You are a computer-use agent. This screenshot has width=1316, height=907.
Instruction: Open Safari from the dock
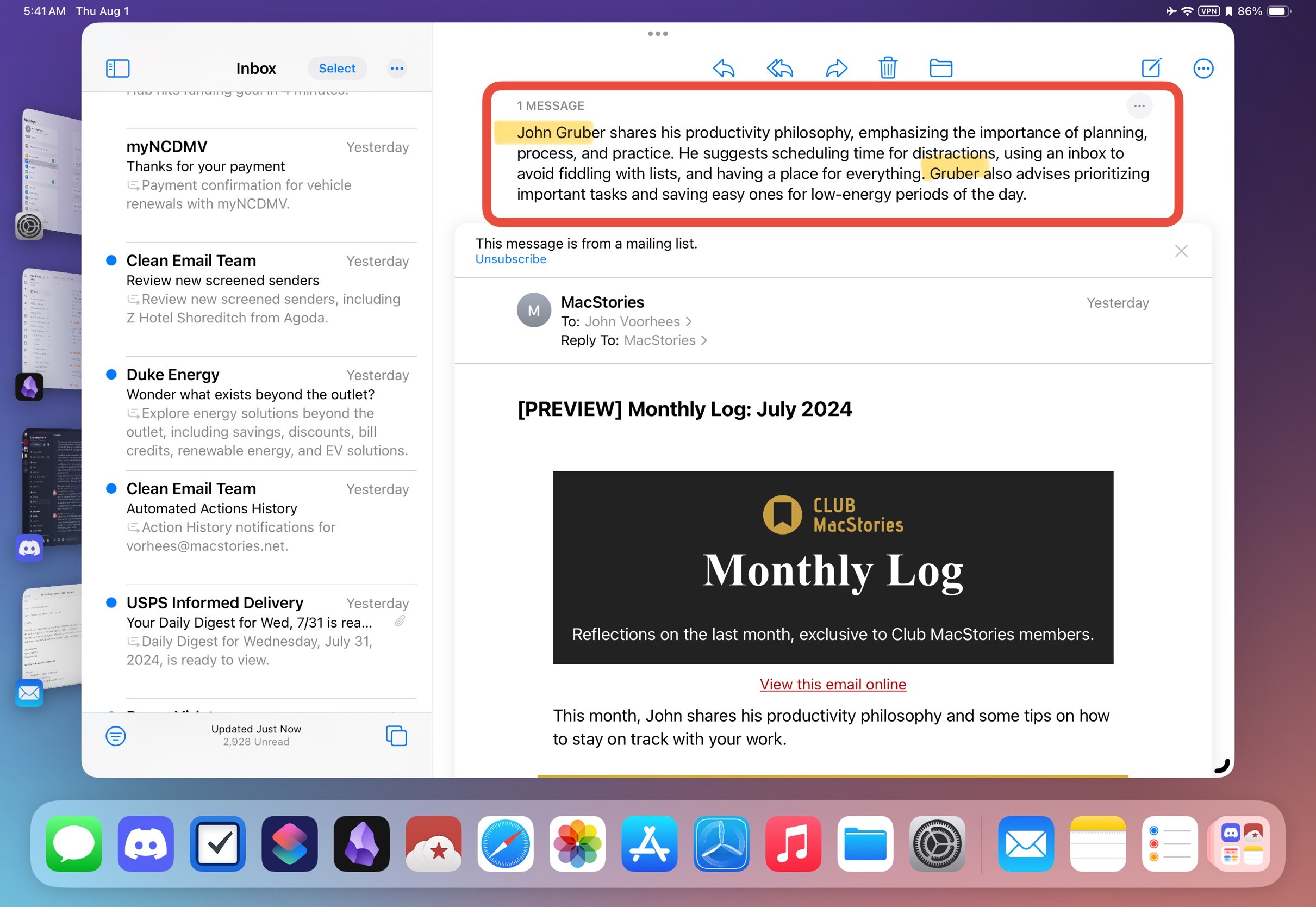pyautogui.click(x=505, y=844)
